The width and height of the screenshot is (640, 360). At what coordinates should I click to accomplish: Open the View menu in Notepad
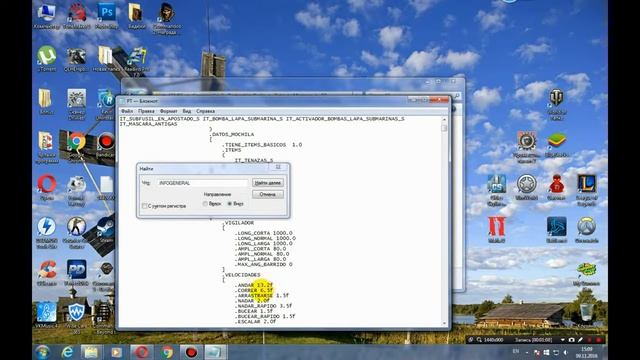187,111
